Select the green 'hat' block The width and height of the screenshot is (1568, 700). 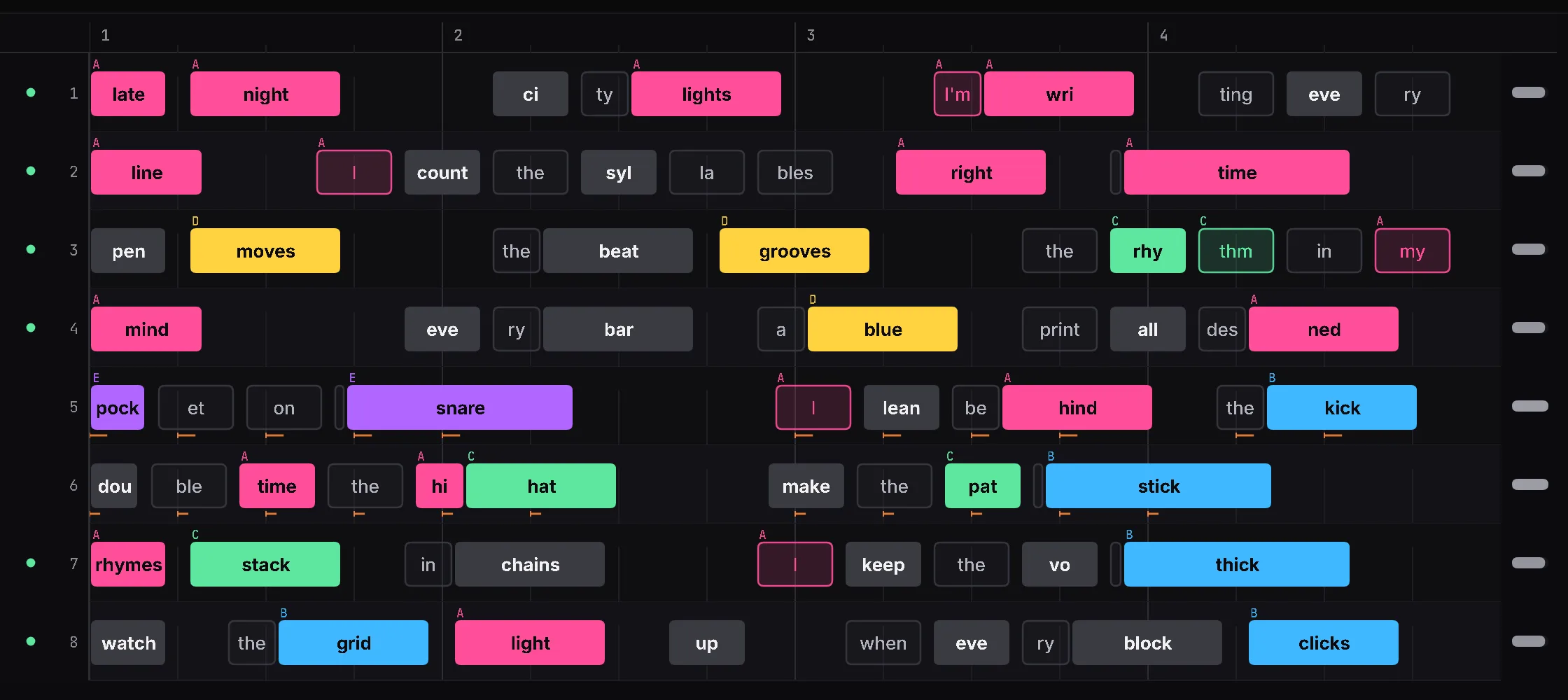(541, 486)
